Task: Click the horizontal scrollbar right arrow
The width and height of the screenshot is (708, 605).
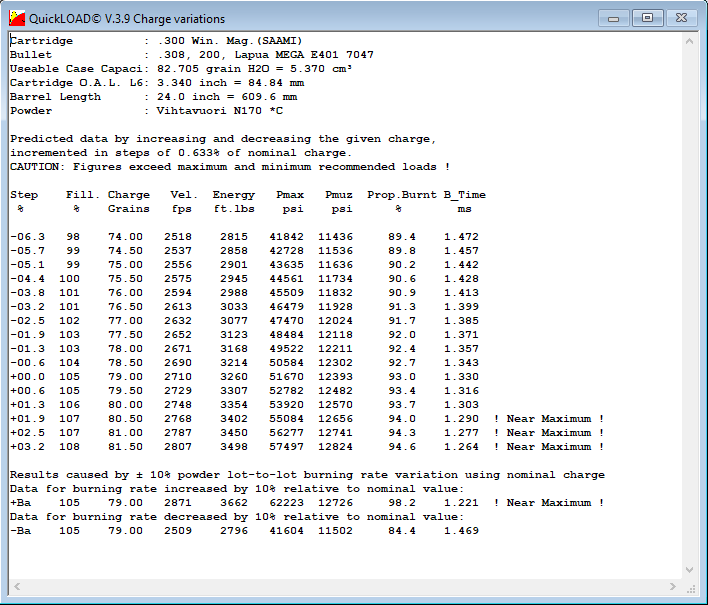Action: [x=673, y=586]
